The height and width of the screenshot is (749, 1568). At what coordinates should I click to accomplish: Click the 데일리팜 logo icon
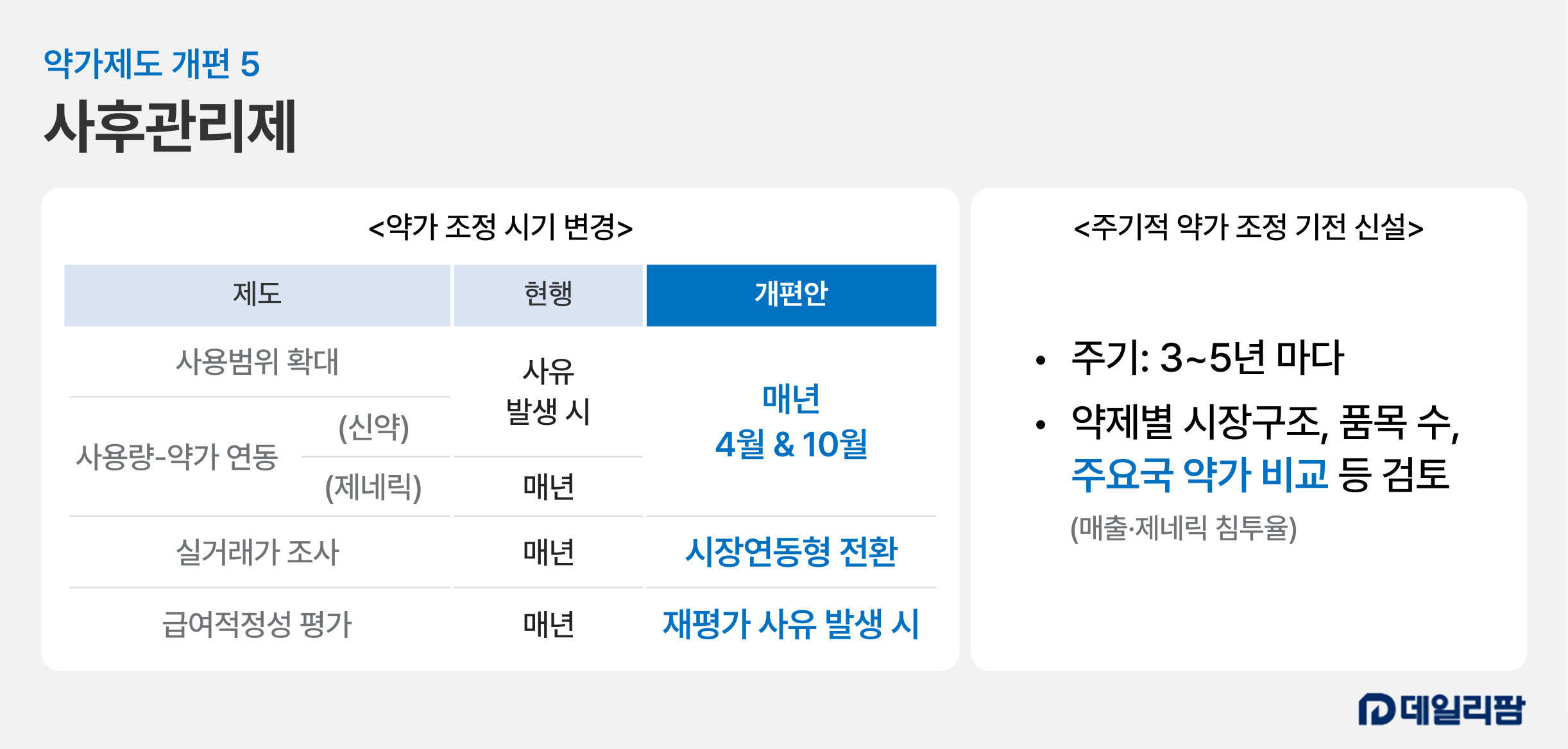point(1377,709)
